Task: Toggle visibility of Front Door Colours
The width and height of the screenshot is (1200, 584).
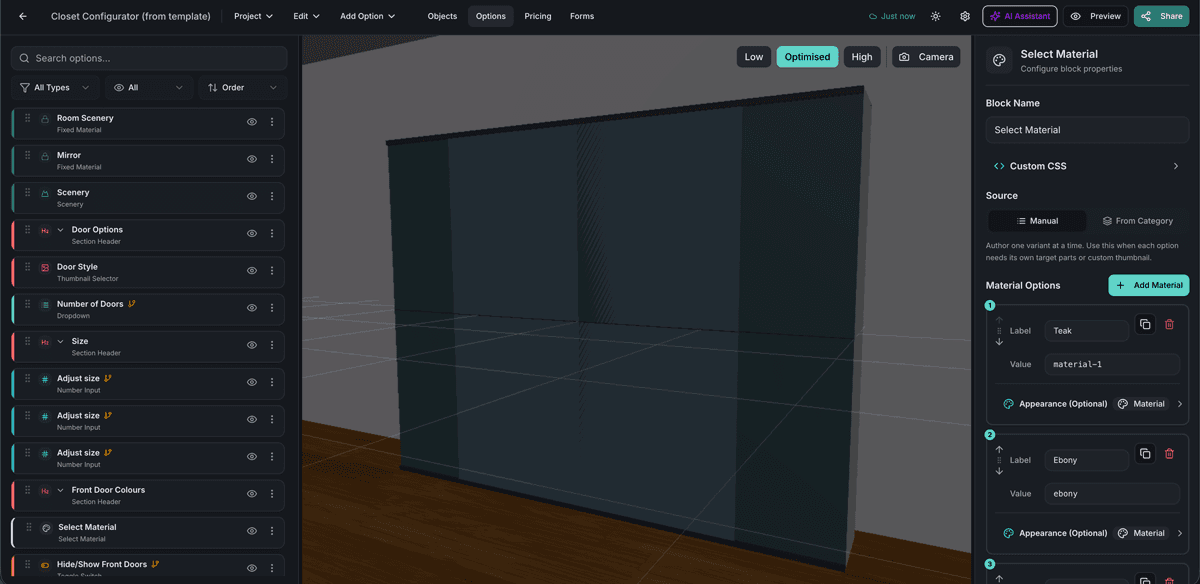Action: [x=252, y=494]
